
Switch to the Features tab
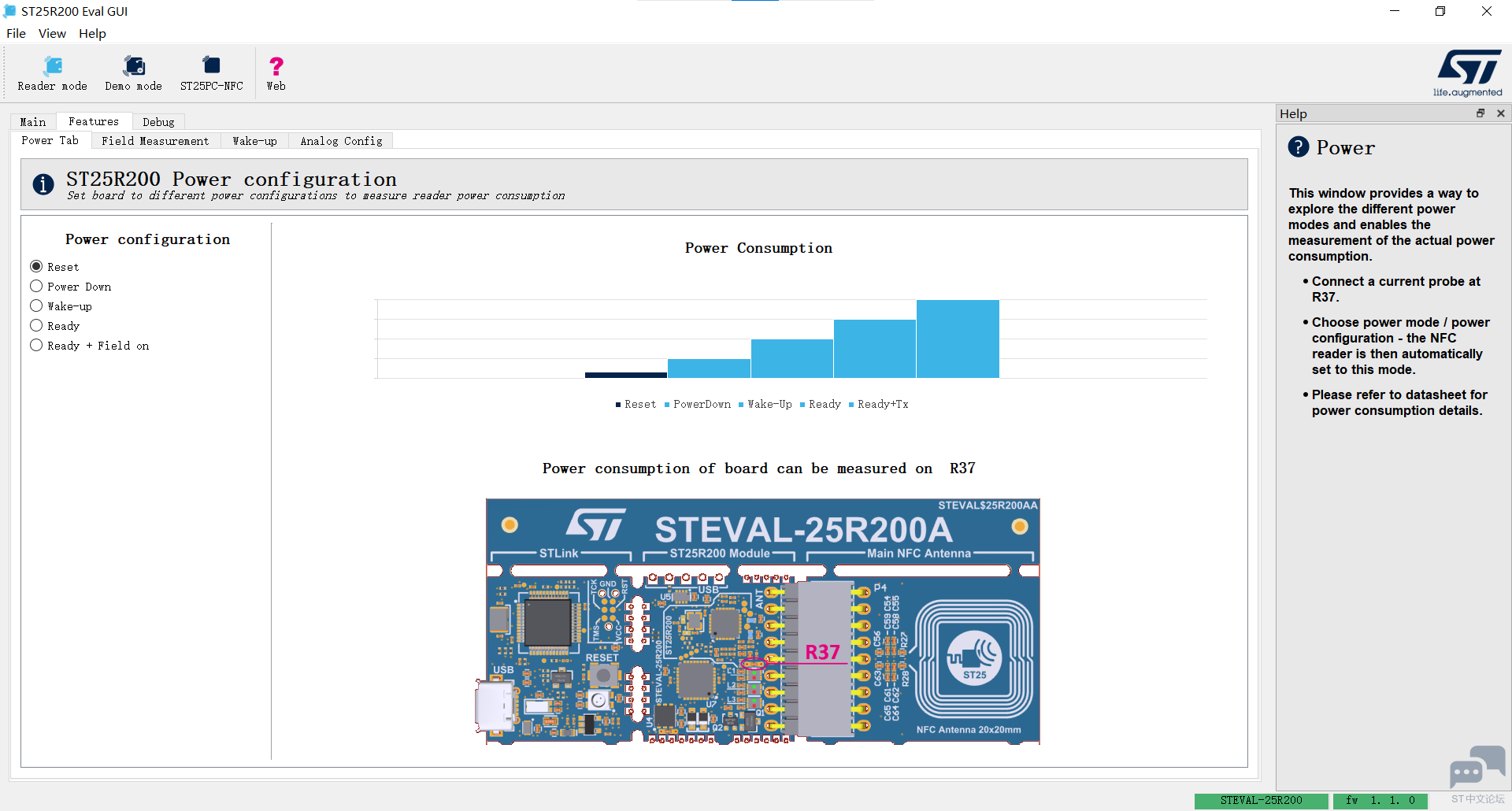tap(94, 121)
